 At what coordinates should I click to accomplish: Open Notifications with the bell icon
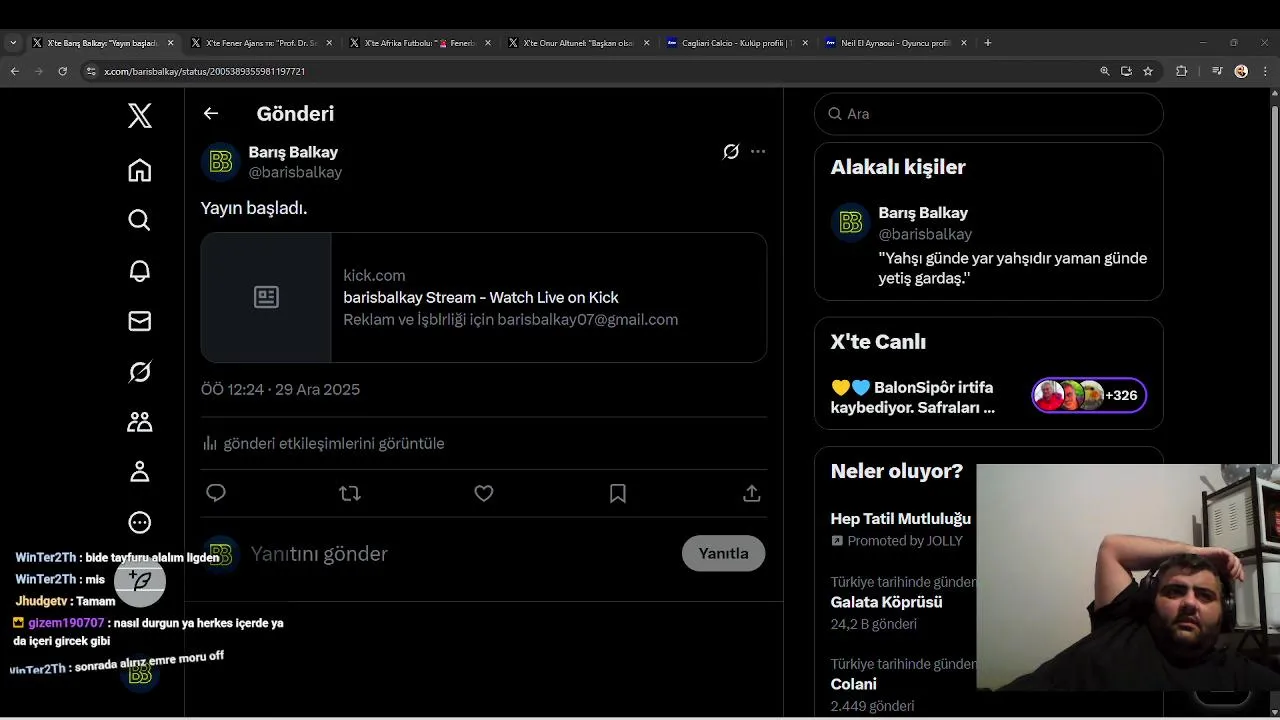tap(140, 271)
